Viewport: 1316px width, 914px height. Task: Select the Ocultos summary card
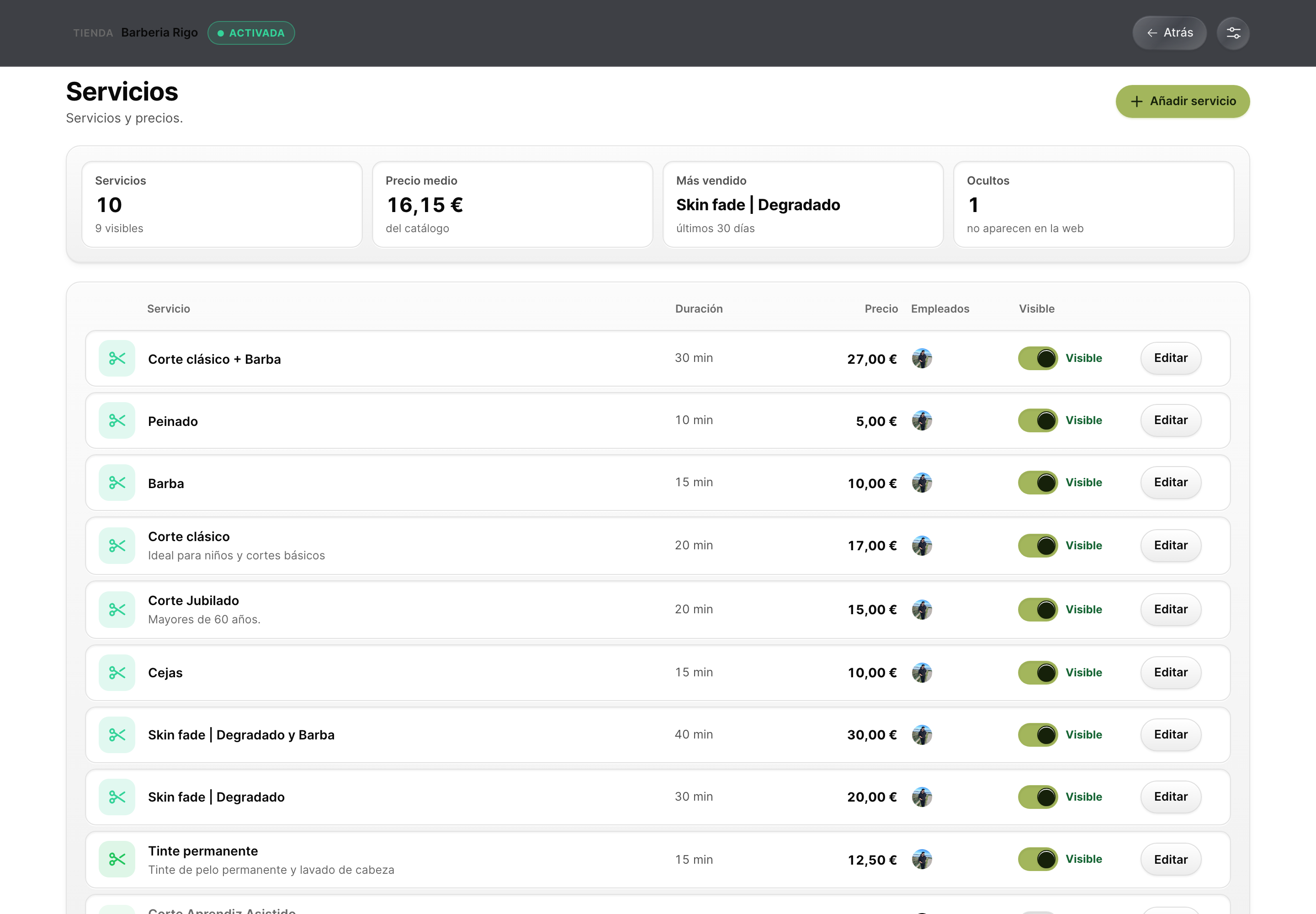click(1093, 204)
